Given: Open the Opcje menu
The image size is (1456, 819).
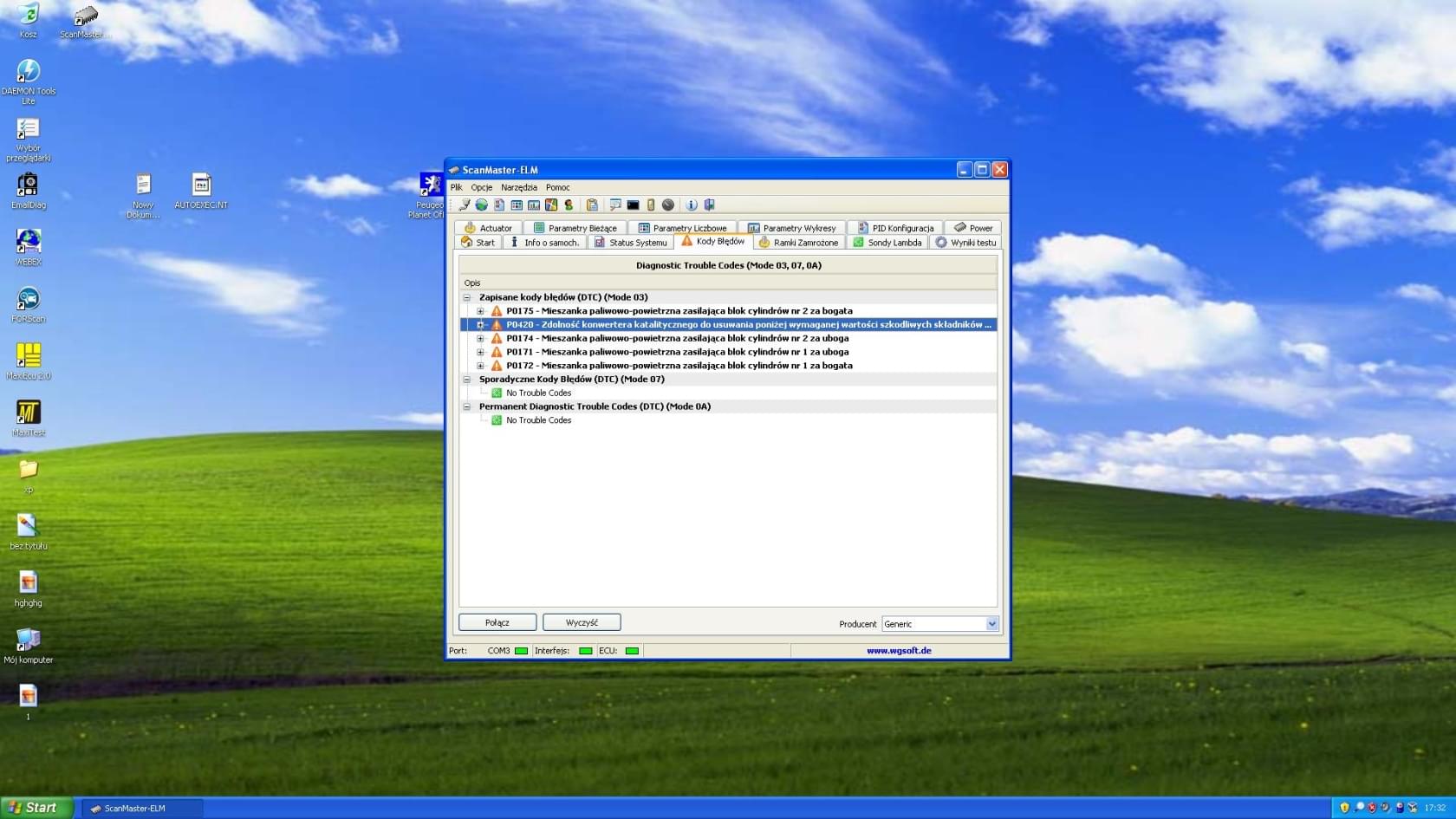Looking at the screenshot, I should tap(481, 187).
